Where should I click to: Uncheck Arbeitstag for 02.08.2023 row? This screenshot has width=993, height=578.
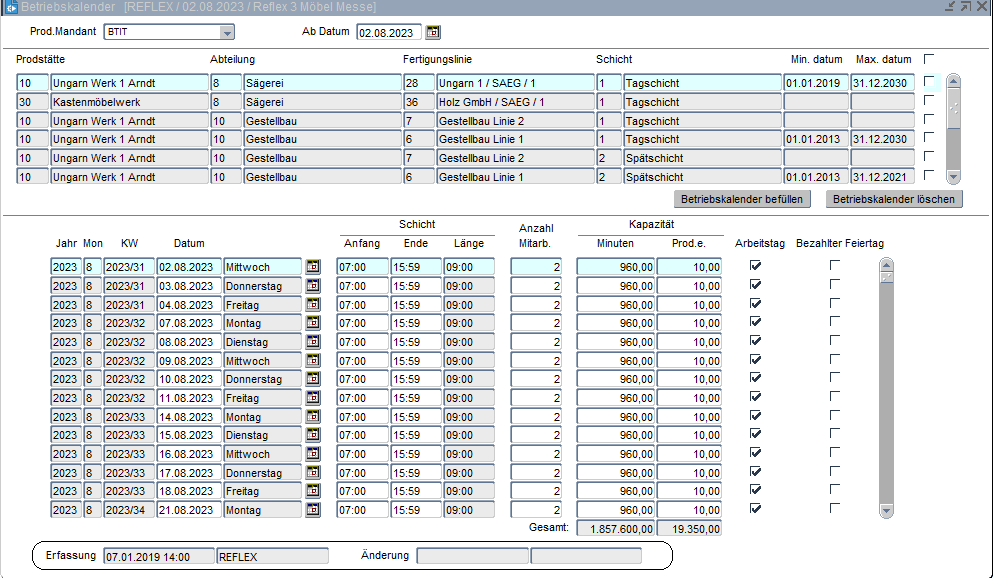pyautogui.click(x=755, y=266)
